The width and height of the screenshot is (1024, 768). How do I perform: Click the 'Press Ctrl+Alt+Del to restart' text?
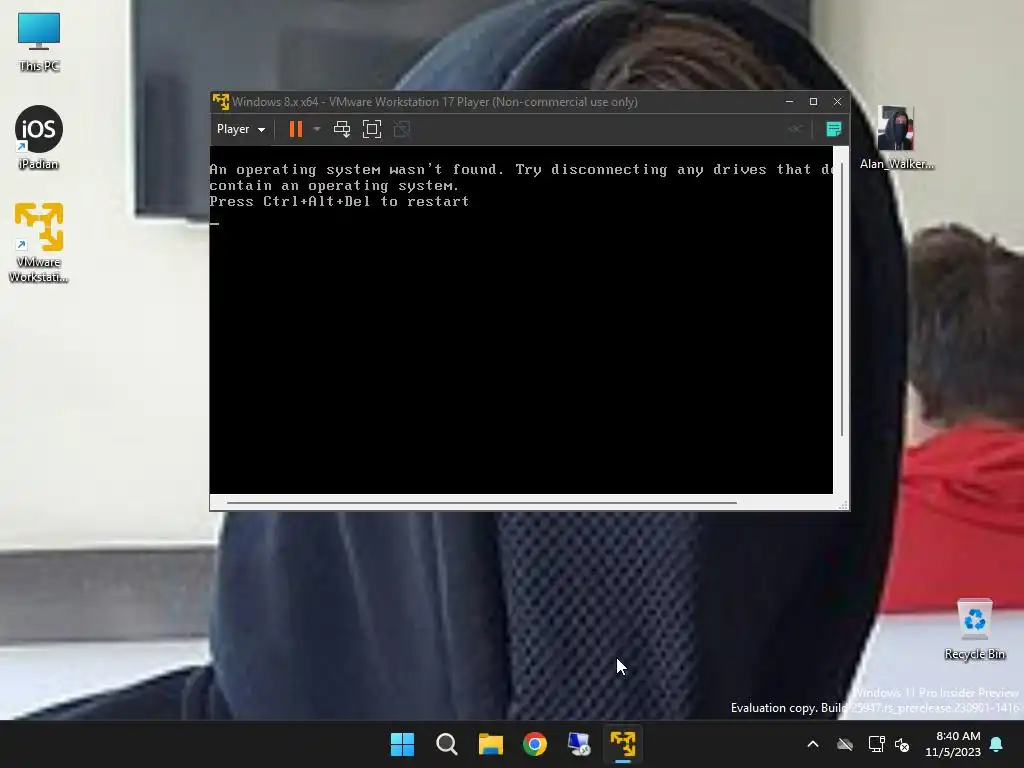click(339, 201)
